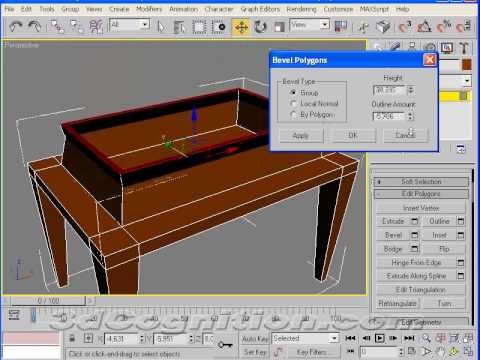Screen dimensions: 480x360
Task: Activate the Select and Scale tool
Action: tap(279, 27)
